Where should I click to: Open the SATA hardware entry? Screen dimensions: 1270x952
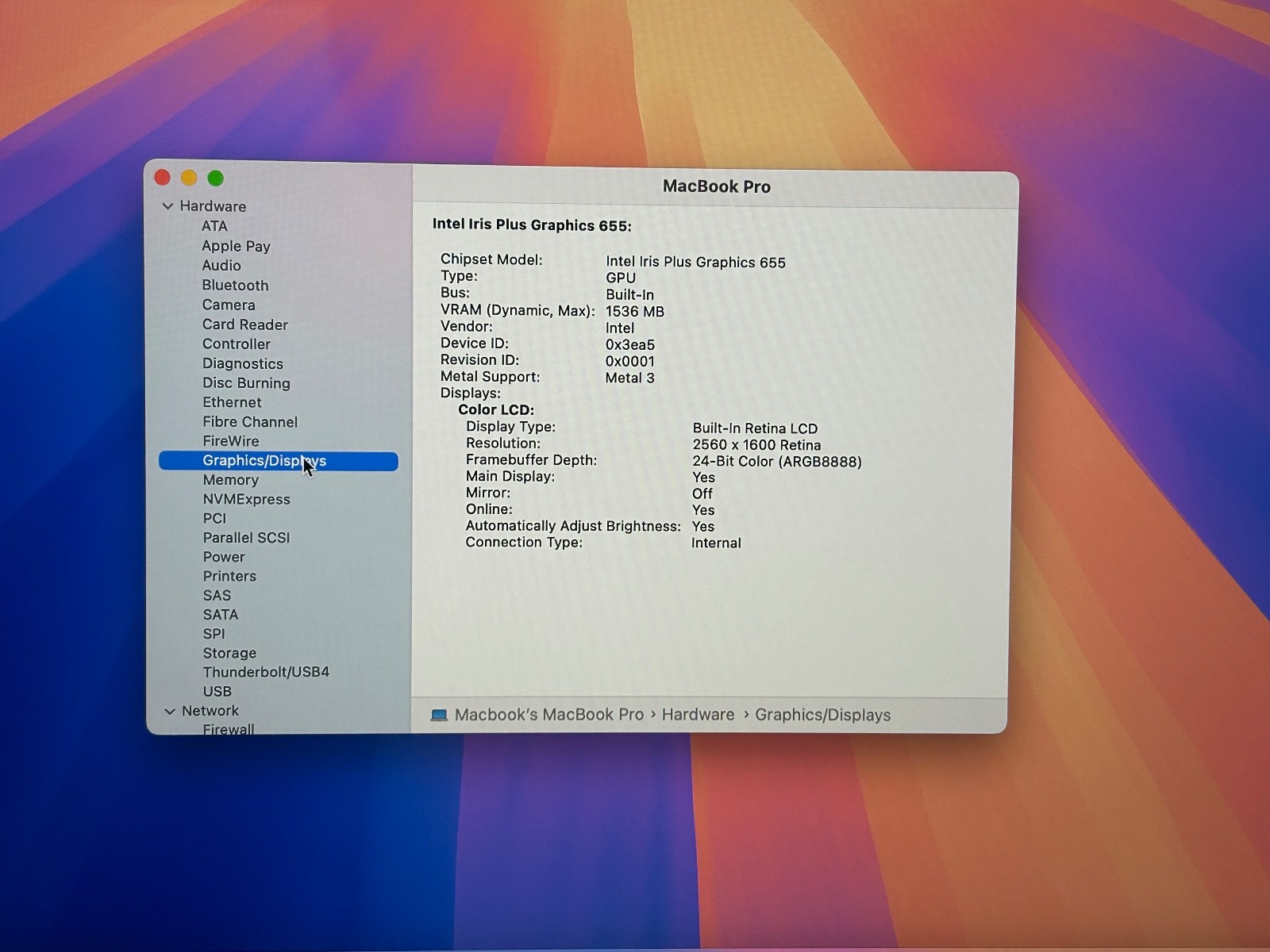tap(221, 615)
